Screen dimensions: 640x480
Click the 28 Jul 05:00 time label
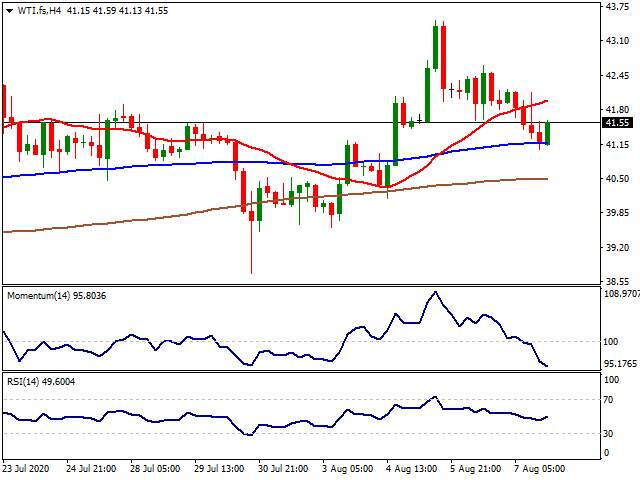155,468
